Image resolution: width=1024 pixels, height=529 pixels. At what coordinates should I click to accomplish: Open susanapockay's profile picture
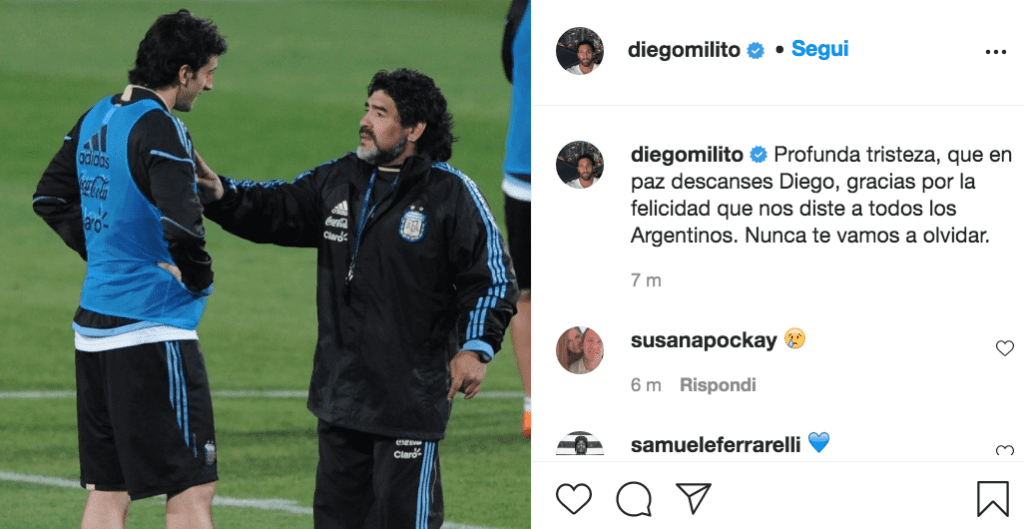(579, 350)
